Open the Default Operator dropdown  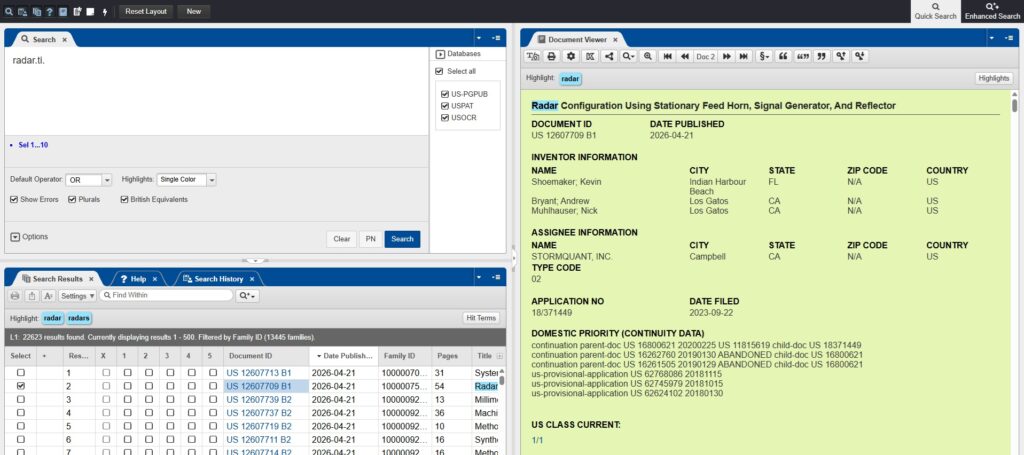(x=89, y=180)
